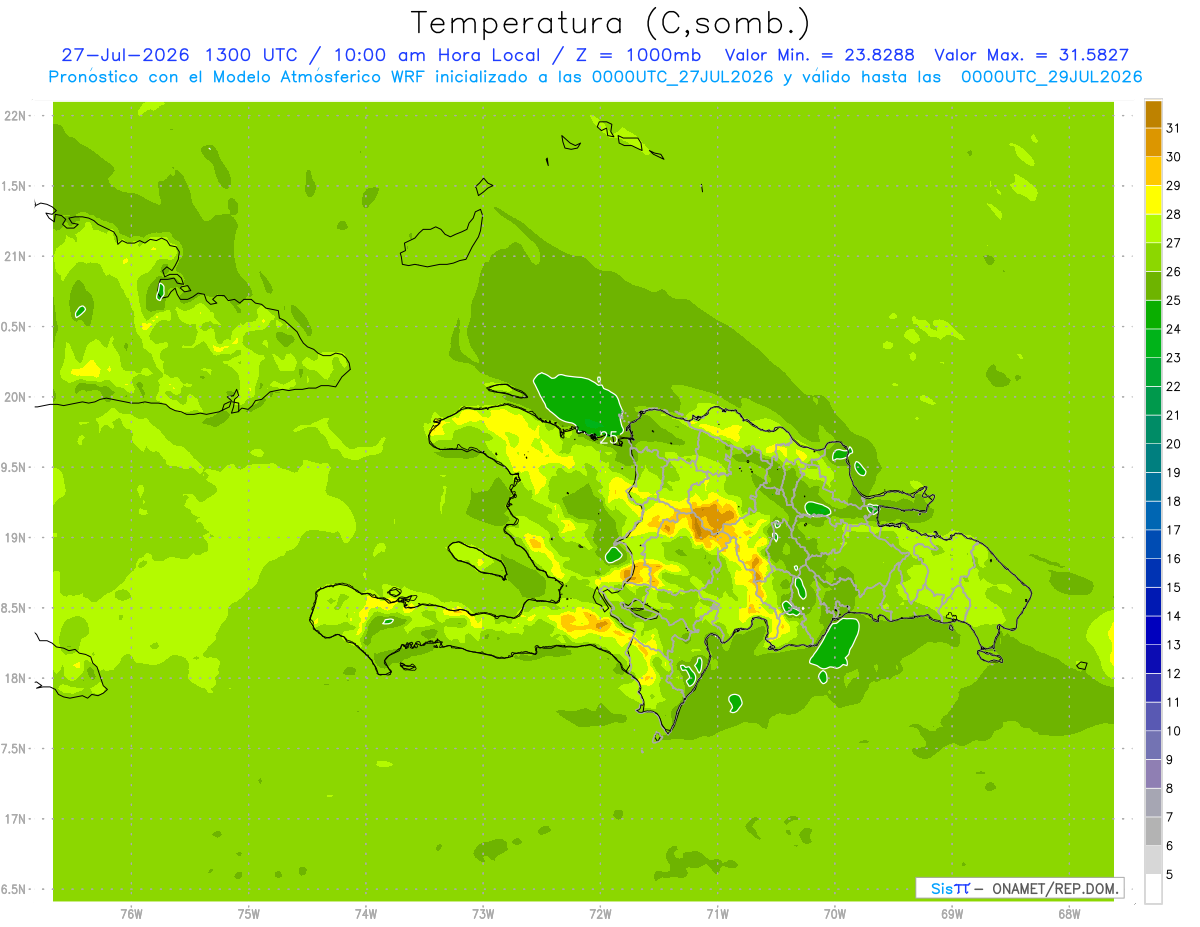Screen dimensions: 1200x927
Task: Click the '73W' longitude axis label
Action: 483,914
